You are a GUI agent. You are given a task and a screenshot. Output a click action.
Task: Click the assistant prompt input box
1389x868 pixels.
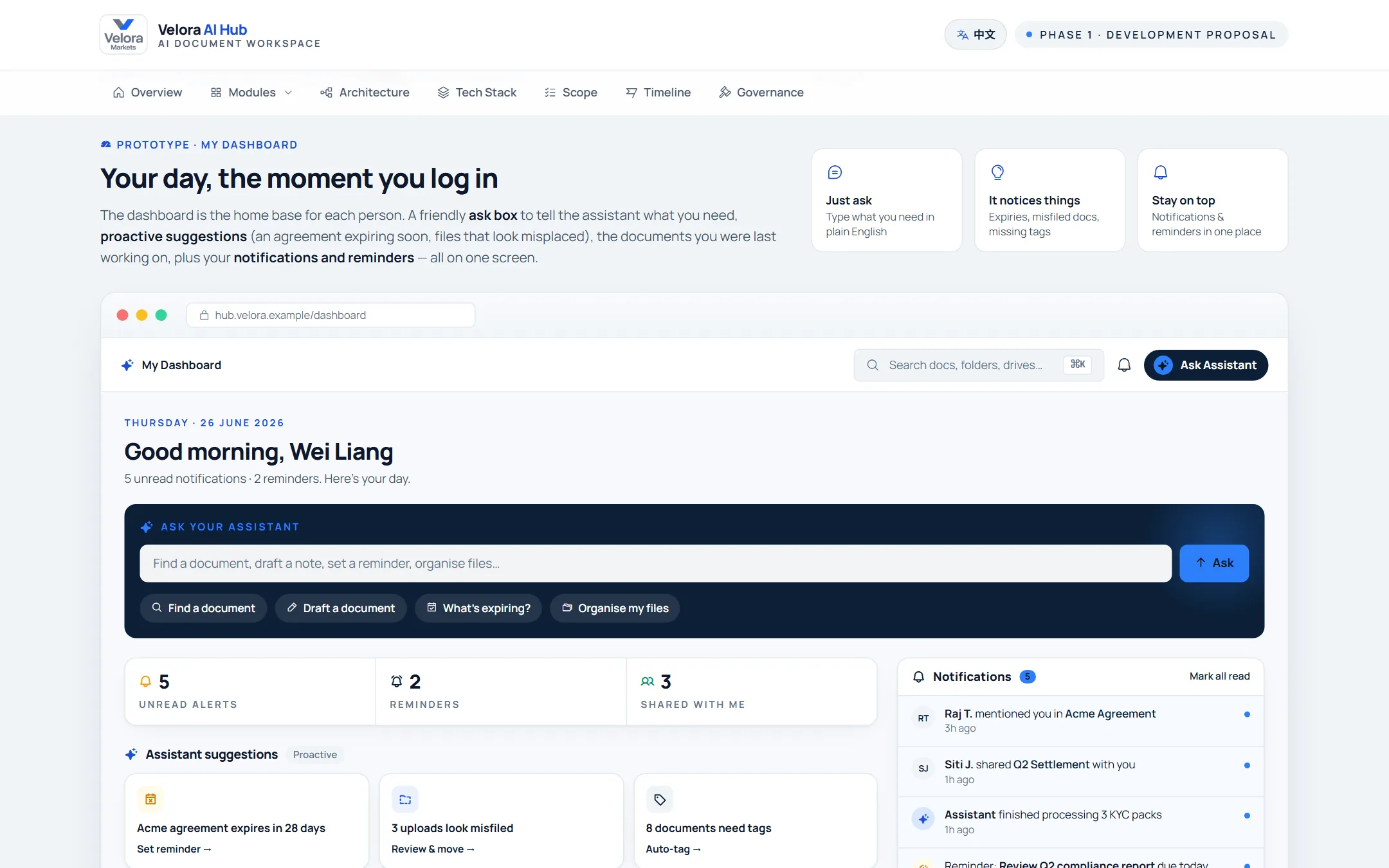(x=655, y=563)
